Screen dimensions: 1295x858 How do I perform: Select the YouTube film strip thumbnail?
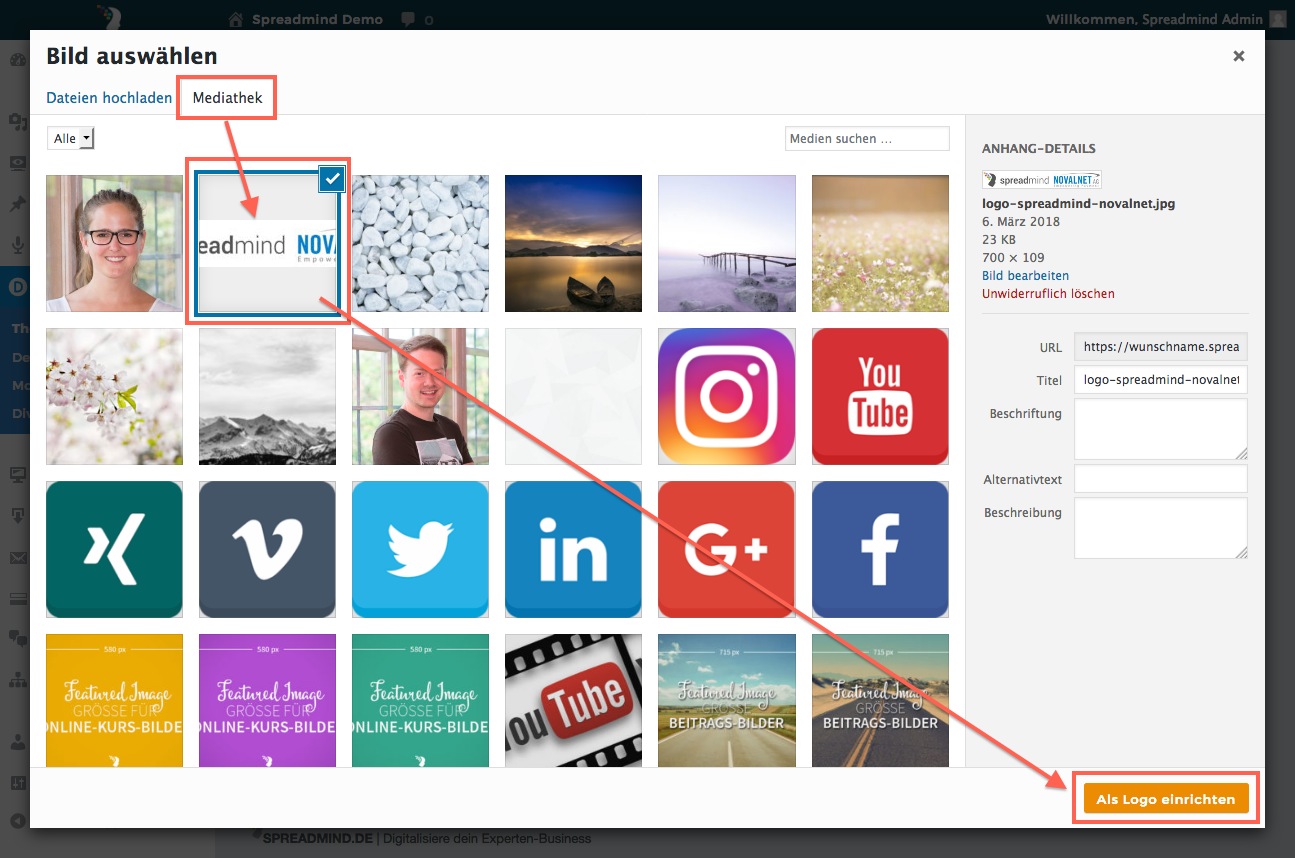(574, 701)
